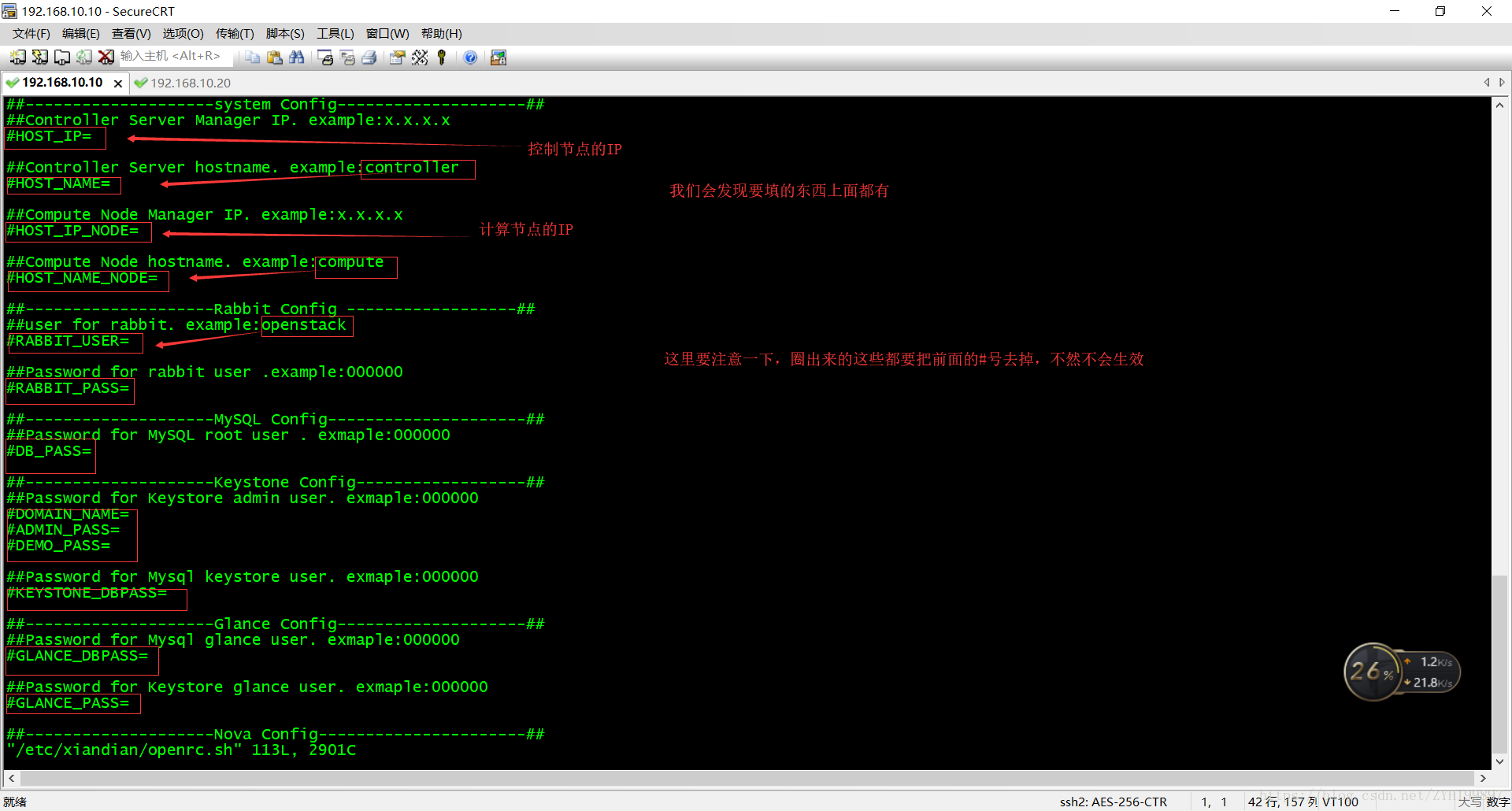
Task: Click the #RABBIT_PASS= line
Action: (x=68, y=388)
